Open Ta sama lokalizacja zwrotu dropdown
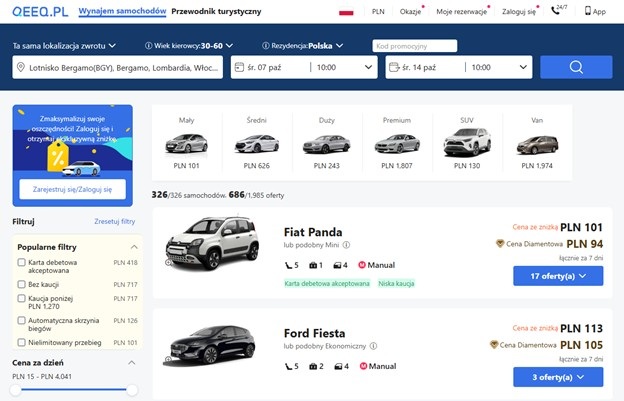This screenshot has height=401, width=624. tap(64, 46)
